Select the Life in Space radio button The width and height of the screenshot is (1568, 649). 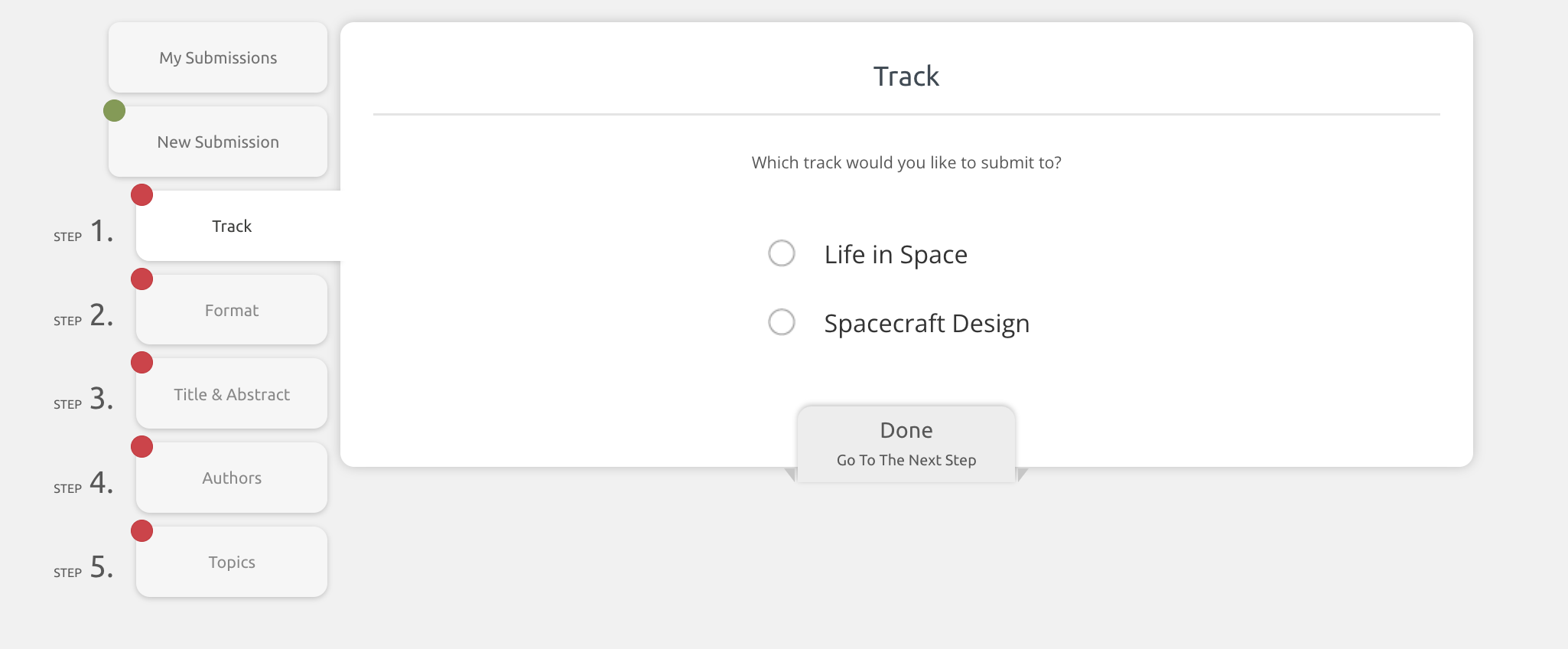click(x=782, y=253)
